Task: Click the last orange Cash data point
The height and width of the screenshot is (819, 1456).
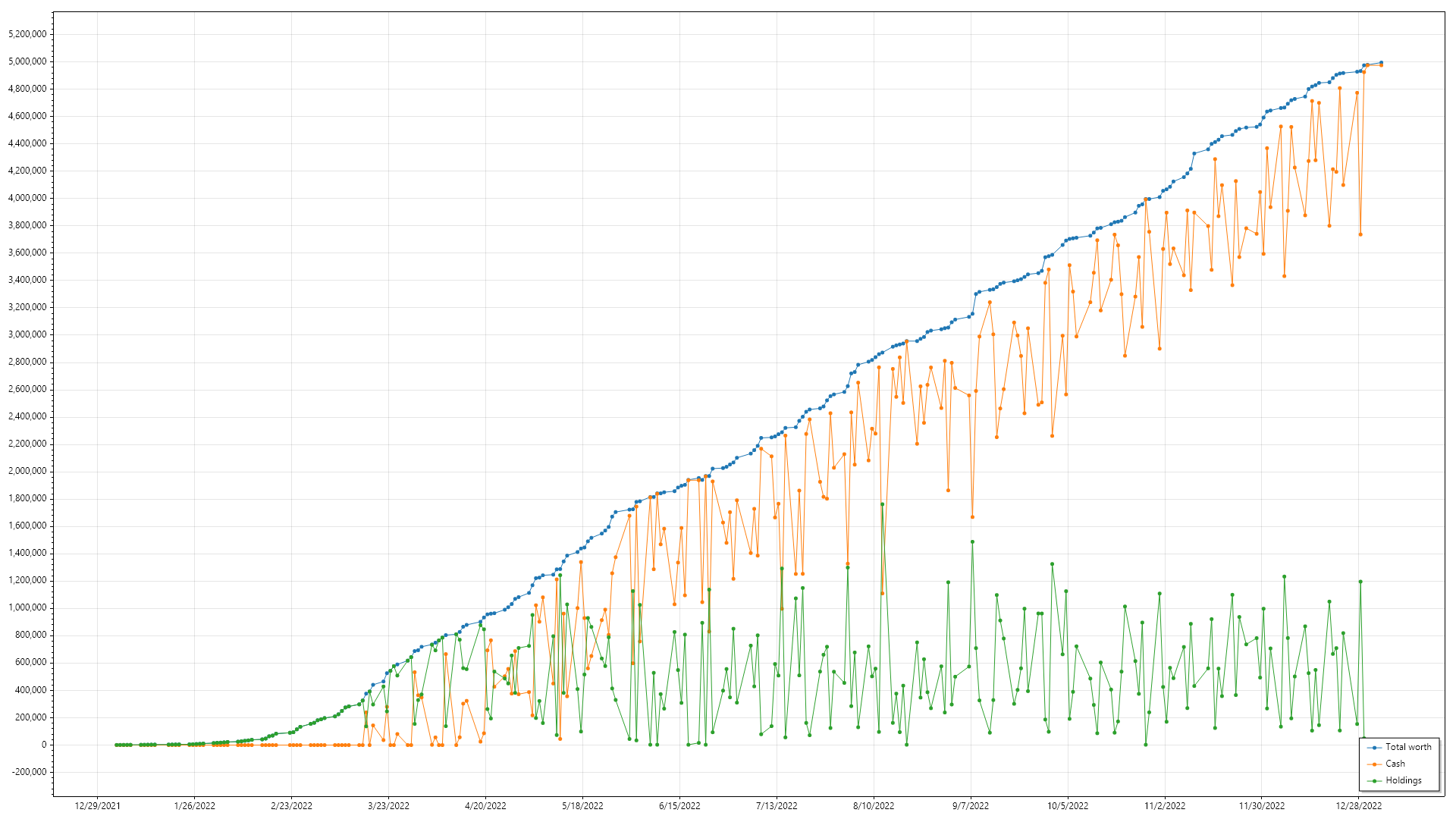Action: pos(1382,65)
